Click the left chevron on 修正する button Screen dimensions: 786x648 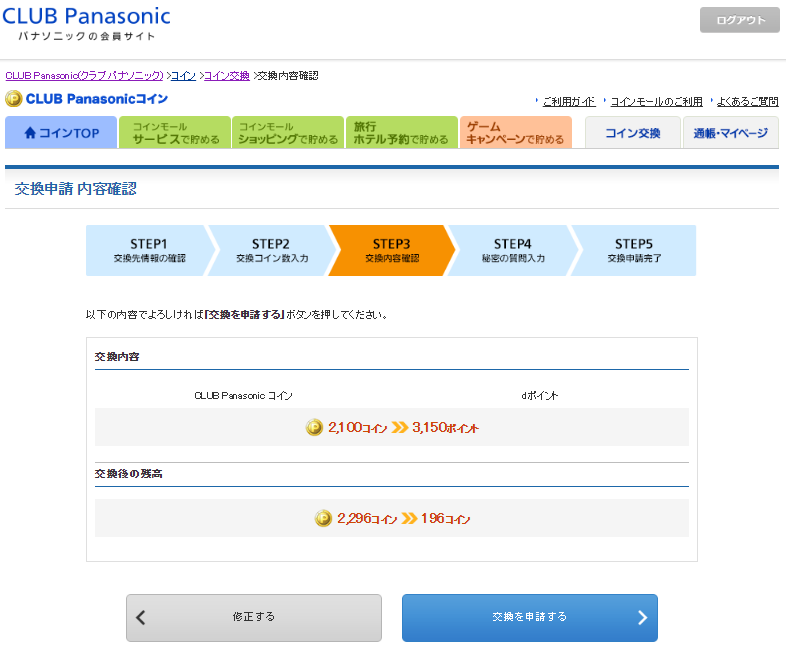pos(141,617)
